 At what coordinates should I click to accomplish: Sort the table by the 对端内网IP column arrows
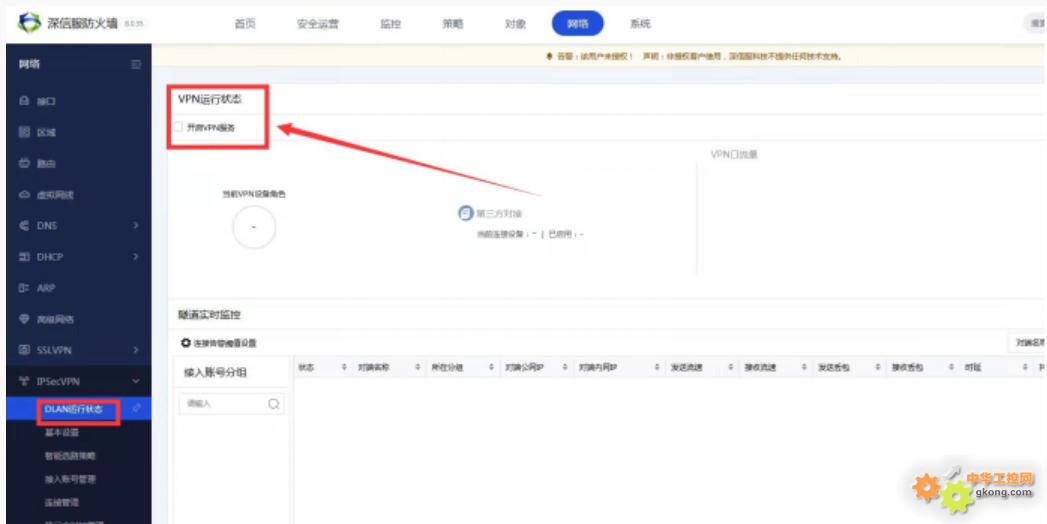(x=657, y=368)
